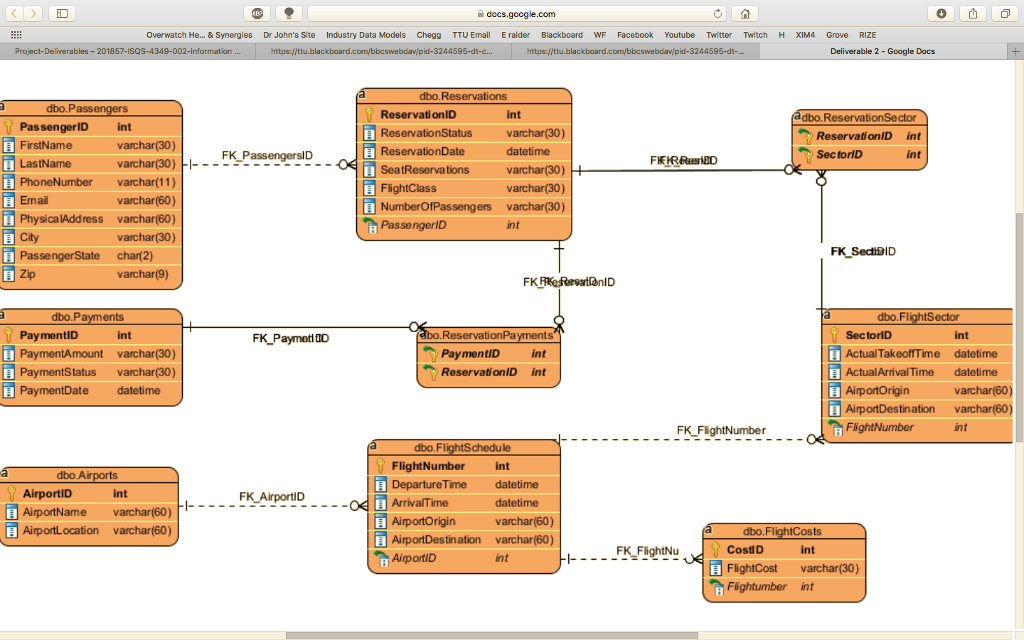Toggle the Safari sidebar button
1024x640 pixels.
pyautogui.click(x=62, y=14)
